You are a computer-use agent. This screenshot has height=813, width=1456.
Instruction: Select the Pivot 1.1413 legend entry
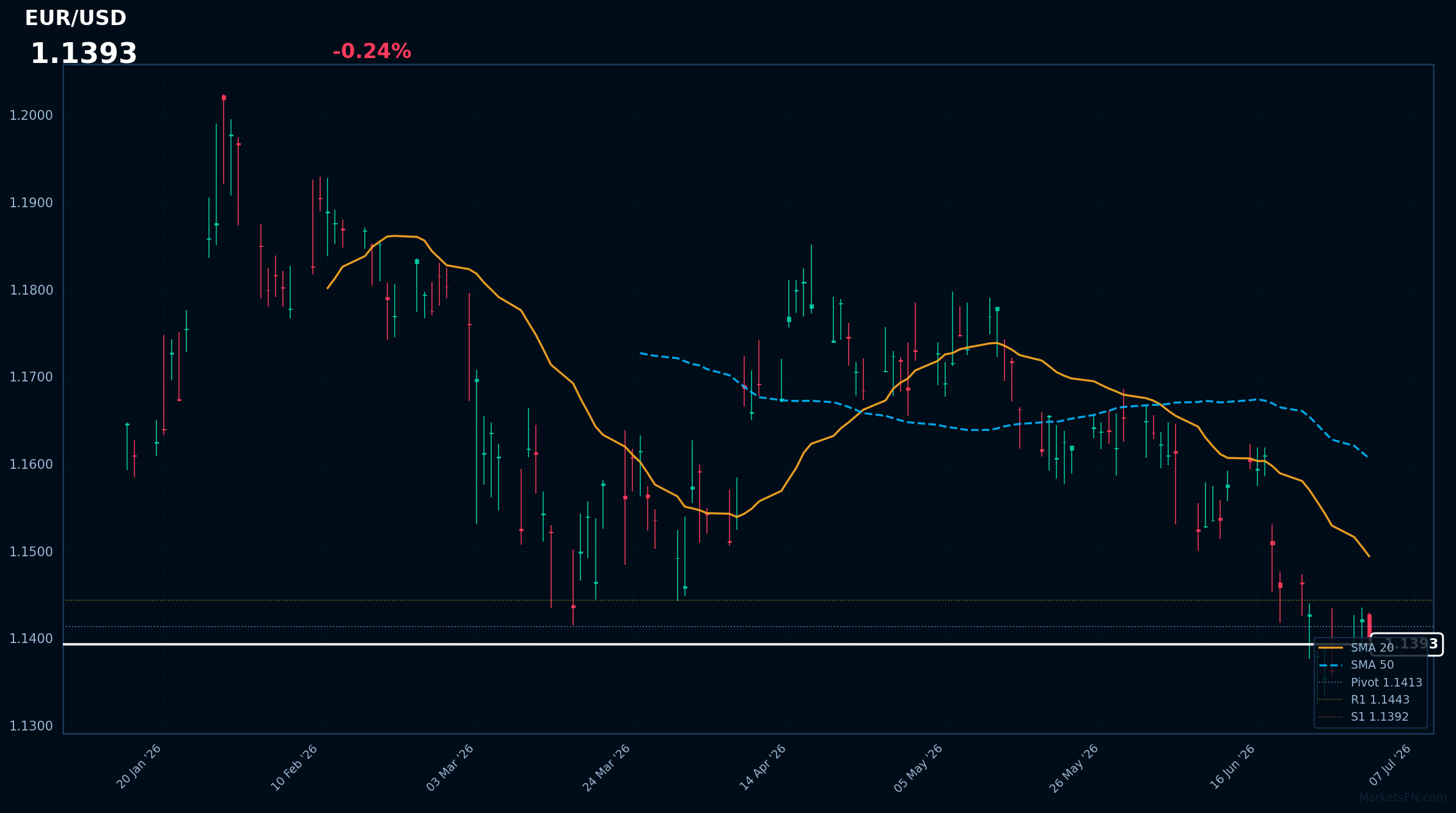click(x=1370, y=683)
